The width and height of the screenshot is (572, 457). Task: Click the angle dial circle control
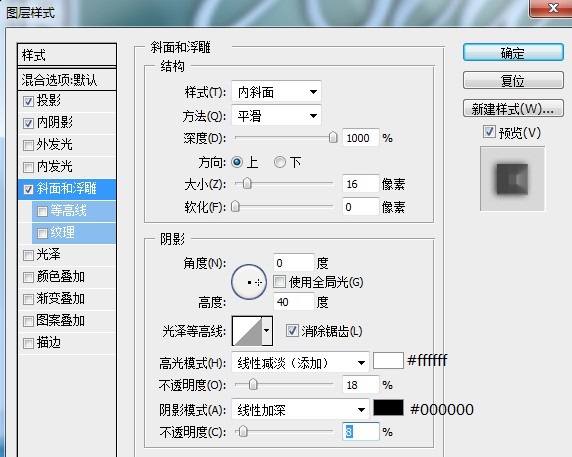pyautogui.click(x=249, y=282)
